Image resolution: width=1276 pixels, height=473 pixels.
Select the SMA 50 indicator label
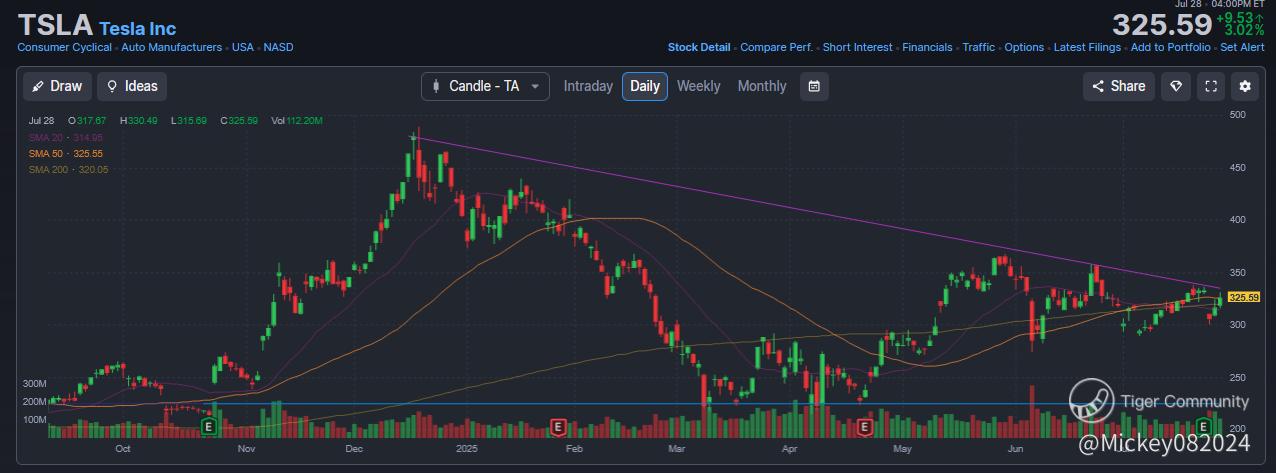coord(65,153)
